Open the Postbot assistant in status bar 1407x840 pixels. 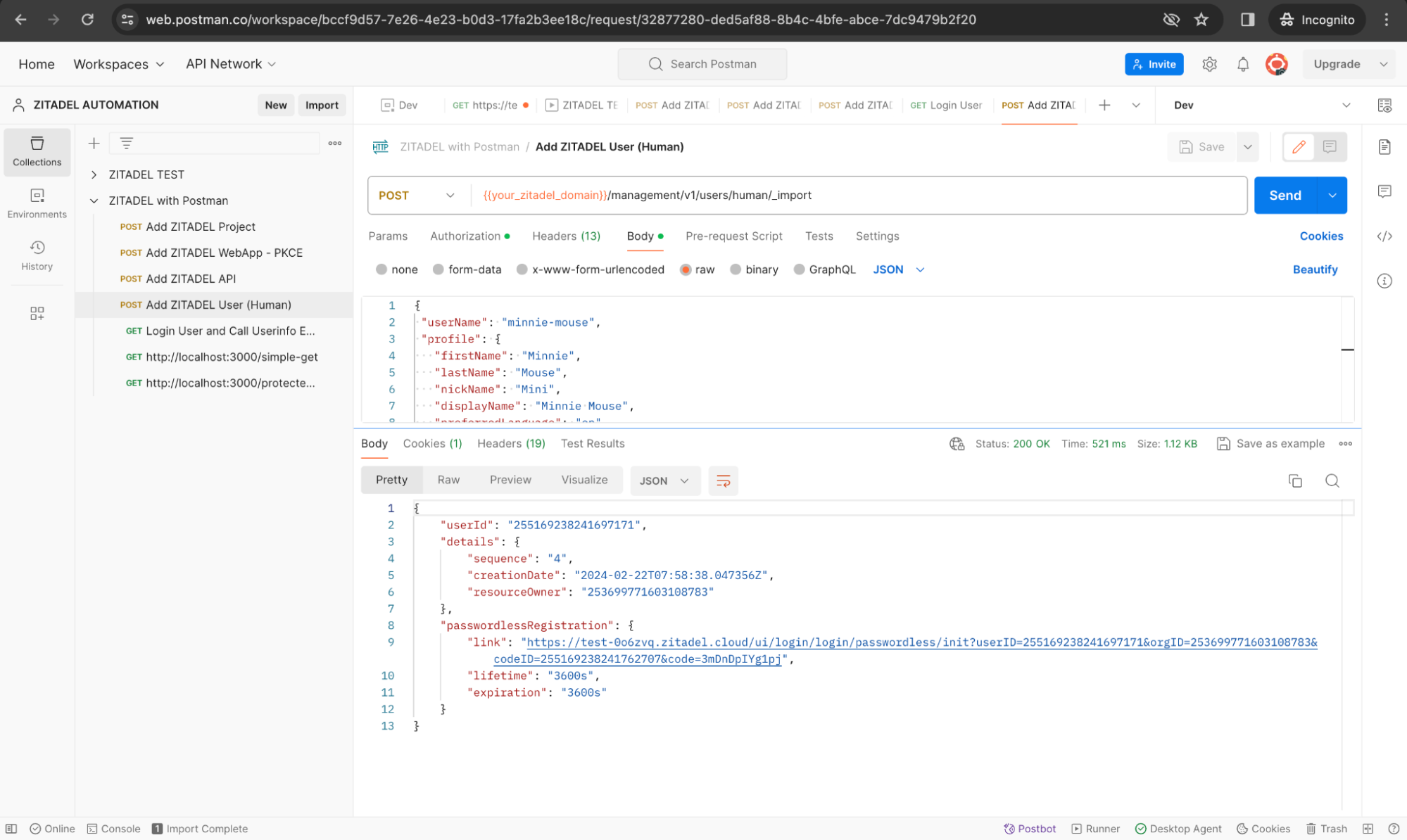click(1030, 828)
